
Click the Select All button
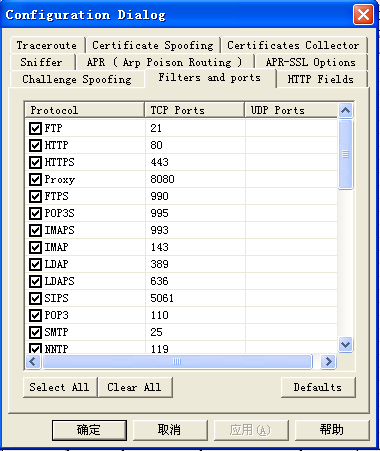(60, 387)
